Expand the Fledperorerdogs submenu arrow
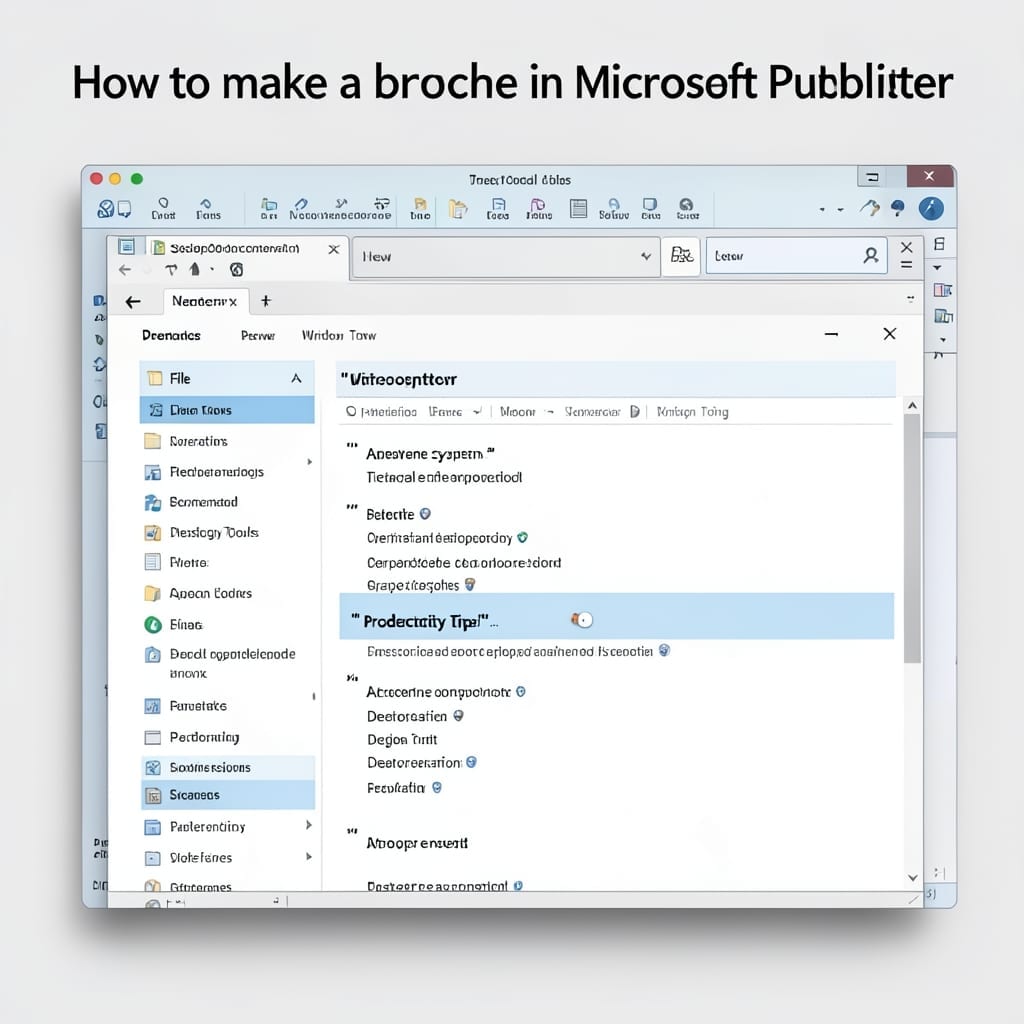The height and width of the screenshot is (1024, 1024). point(310,462)
